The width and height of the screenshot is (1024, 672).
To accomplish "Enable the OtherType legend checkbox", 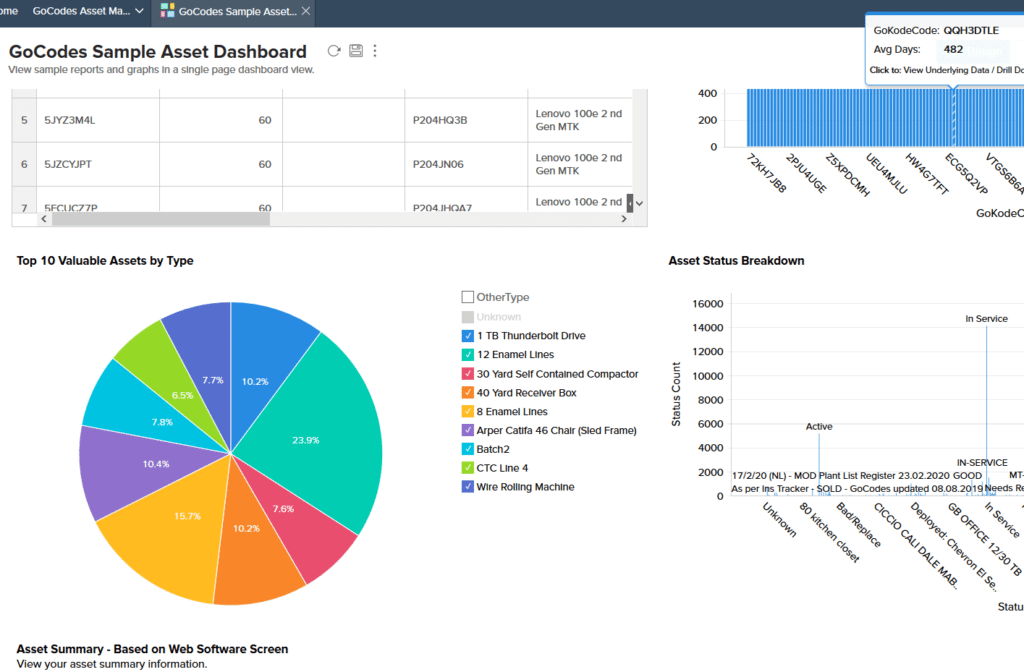I will [467, 296].
